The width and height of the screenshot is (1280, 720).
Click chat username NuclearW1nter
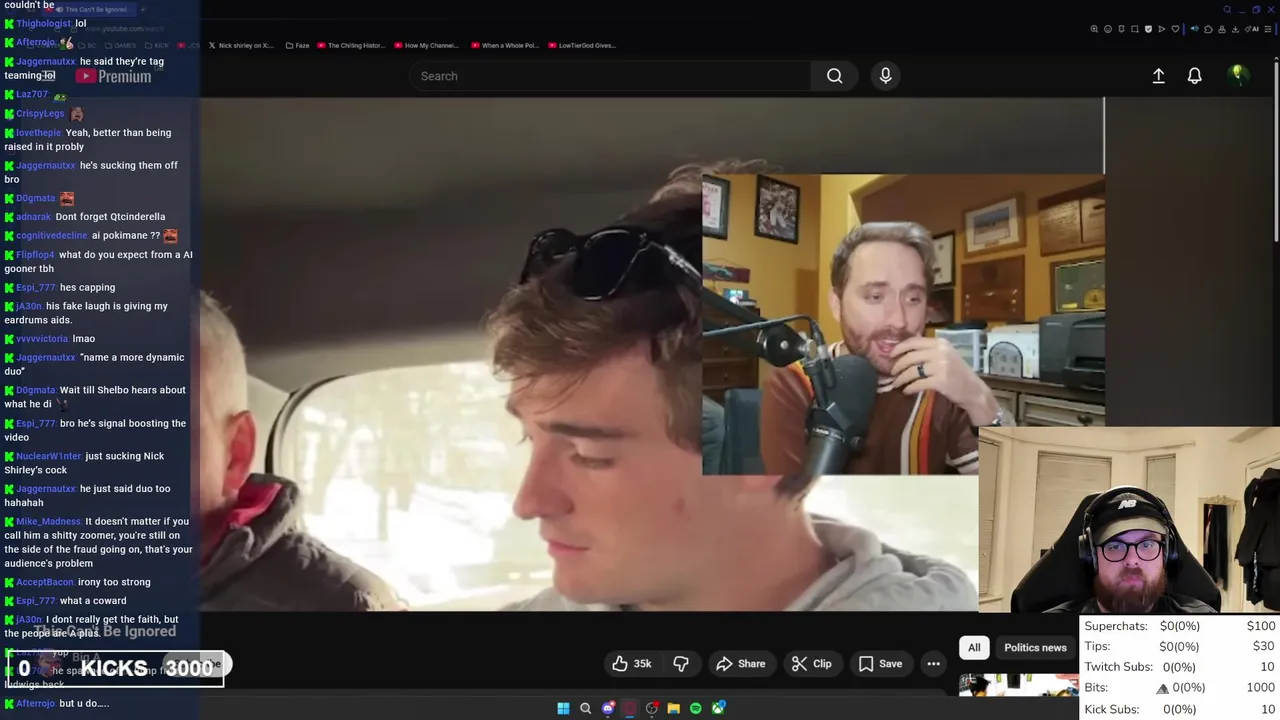coord(48,456)
